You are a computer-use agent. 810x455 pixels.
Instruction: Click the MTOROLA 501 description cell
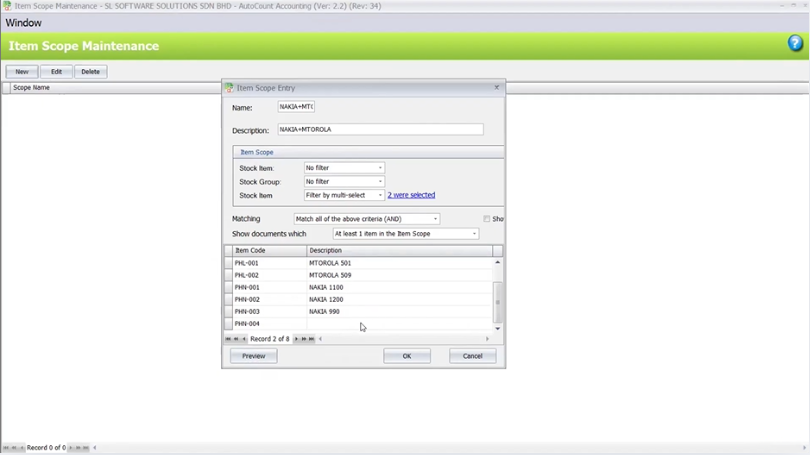[x=399, y=263]
